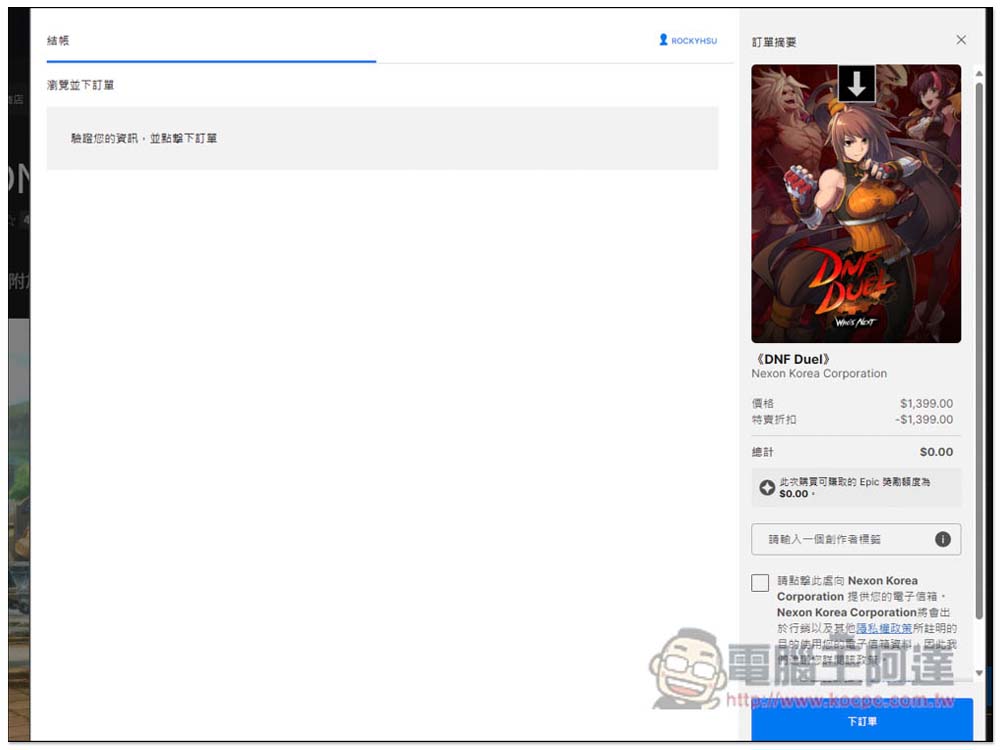Click the plus icon in Epic rewards notice
The image size is (1000, 750).
[767, 488]
